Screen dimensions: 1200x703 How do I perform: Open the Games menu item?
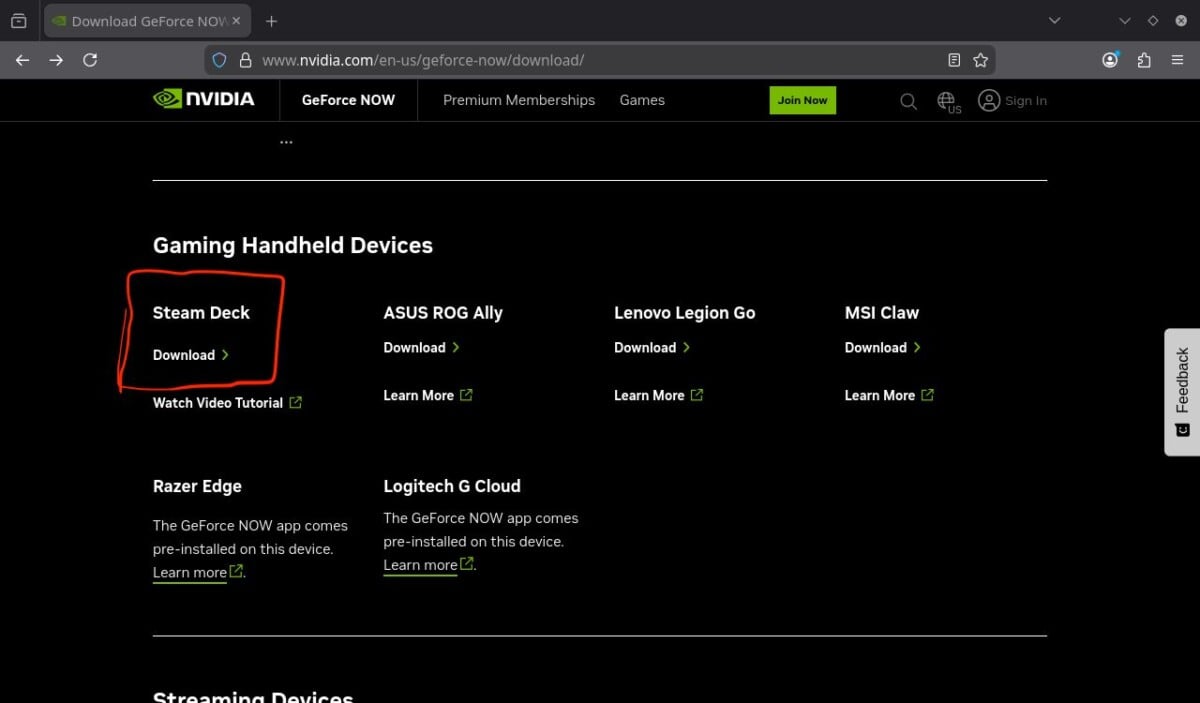pyautogui.click(x=642, y=100)
